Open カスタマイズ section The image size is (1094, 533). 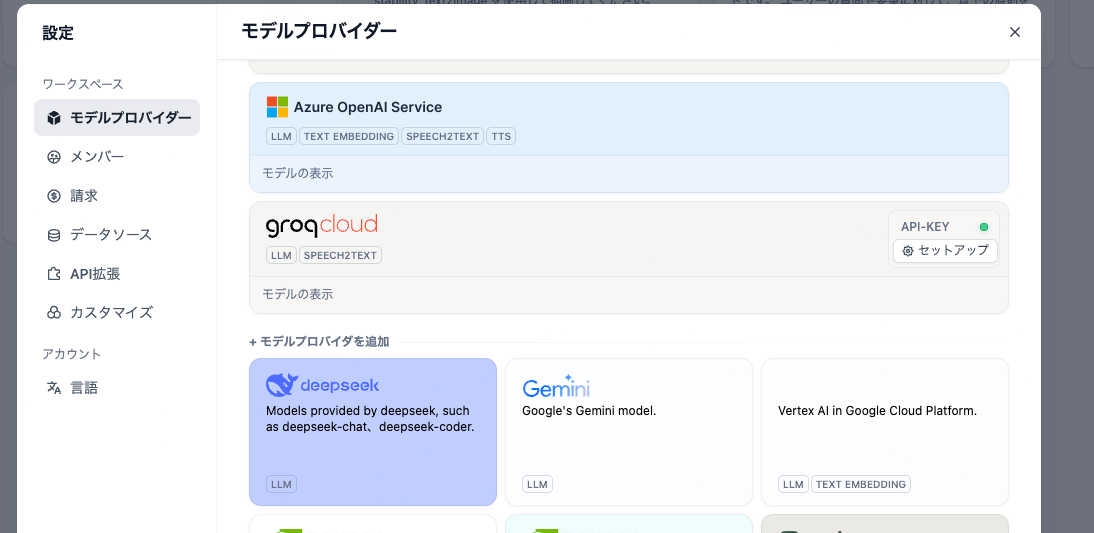[117, 313]
